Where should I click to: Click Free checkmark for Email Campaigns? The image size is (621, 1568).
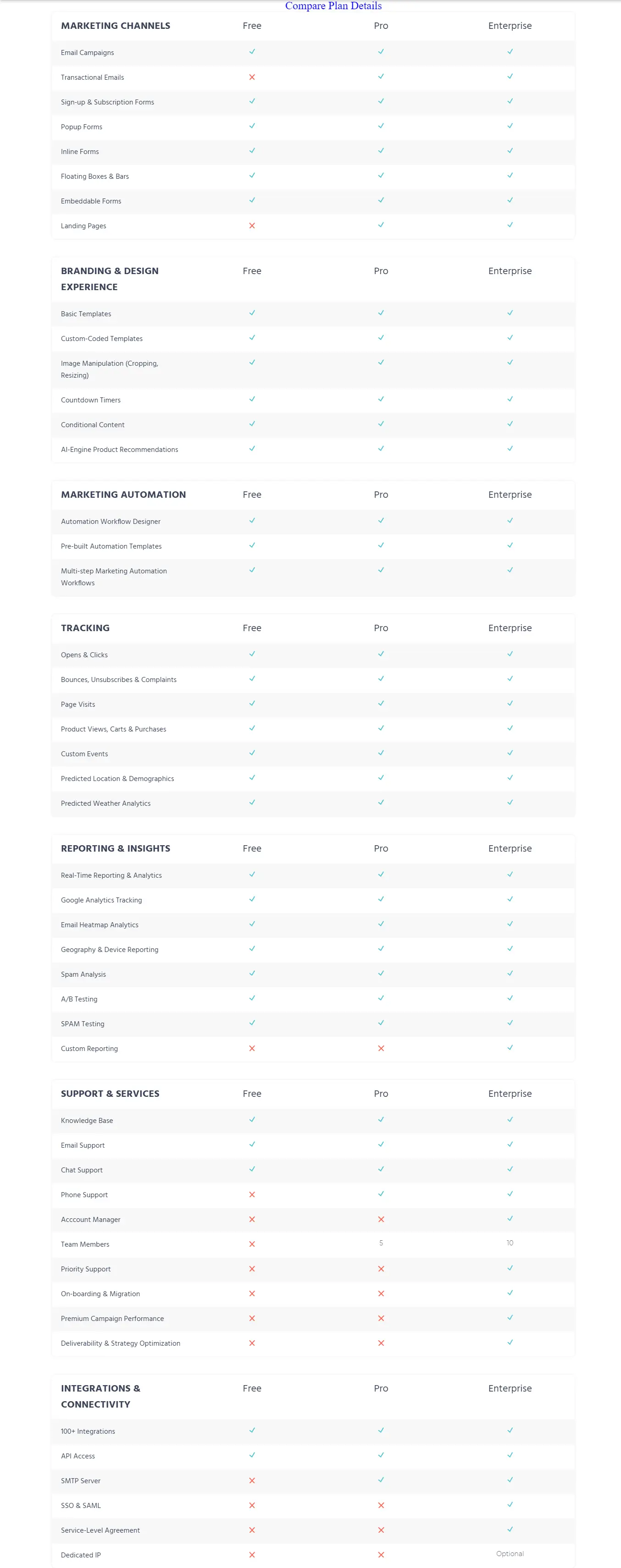pyautogui.click(x=252, y=52)
